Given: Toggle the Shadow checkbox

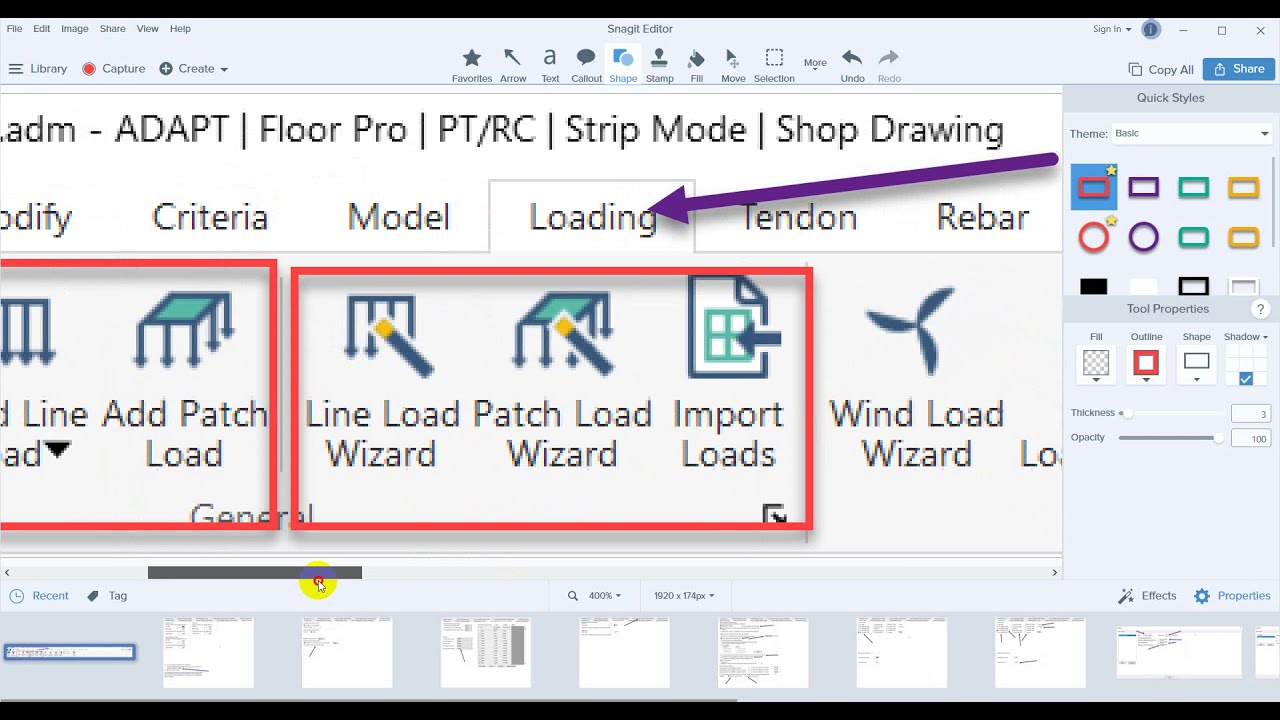Looking at the screenshot, I should click(x=1246, y=379).
